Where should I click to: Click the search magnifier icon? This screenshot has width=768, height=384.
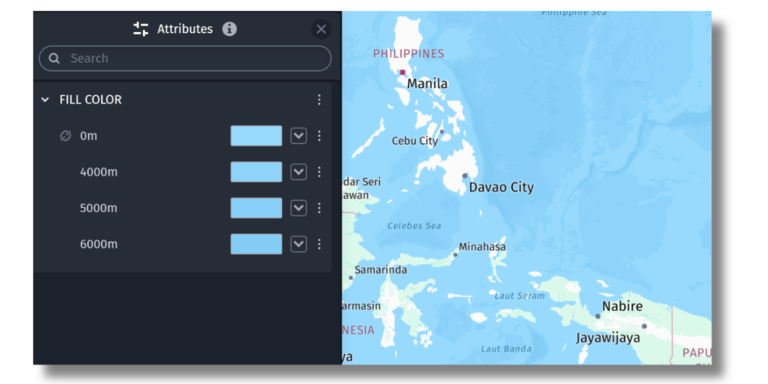pos(54,59)
